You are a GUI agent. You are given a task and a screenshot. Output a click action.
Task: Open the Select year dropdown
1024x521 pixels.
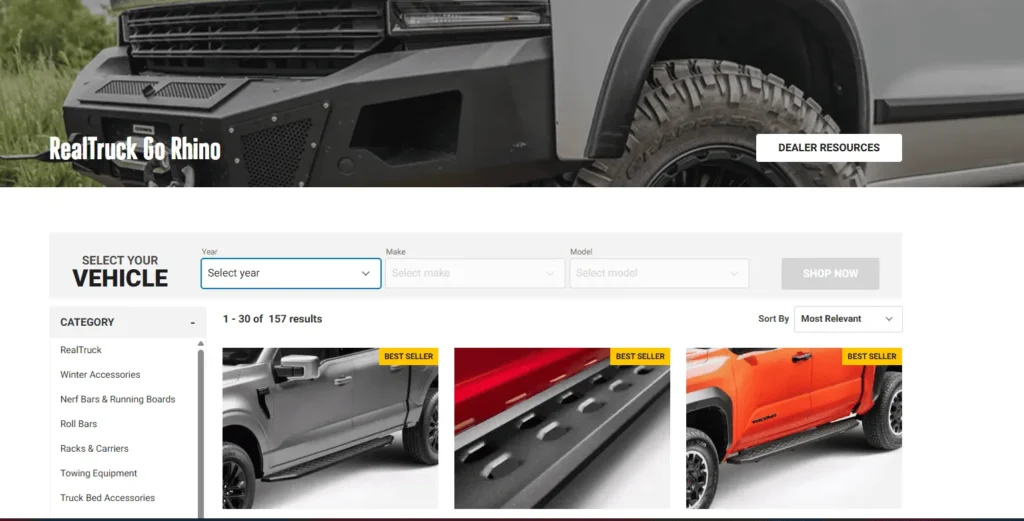291,273
